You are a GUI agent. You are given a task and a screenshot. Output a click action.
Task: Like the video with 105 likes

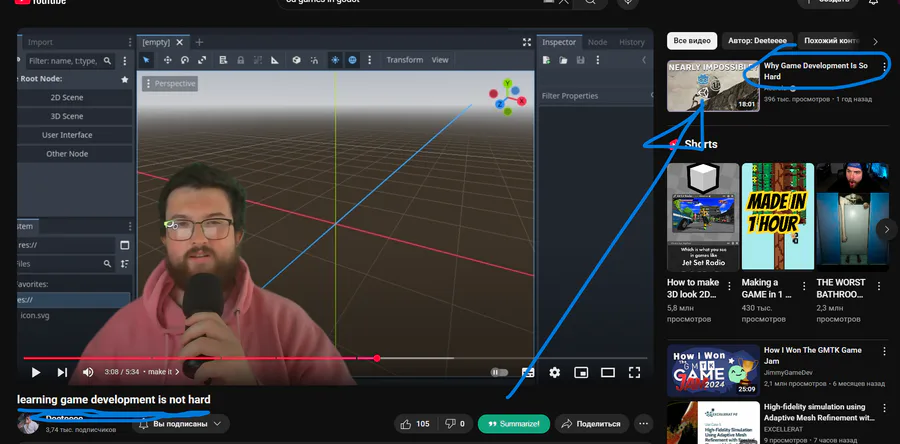pos(415,424)
